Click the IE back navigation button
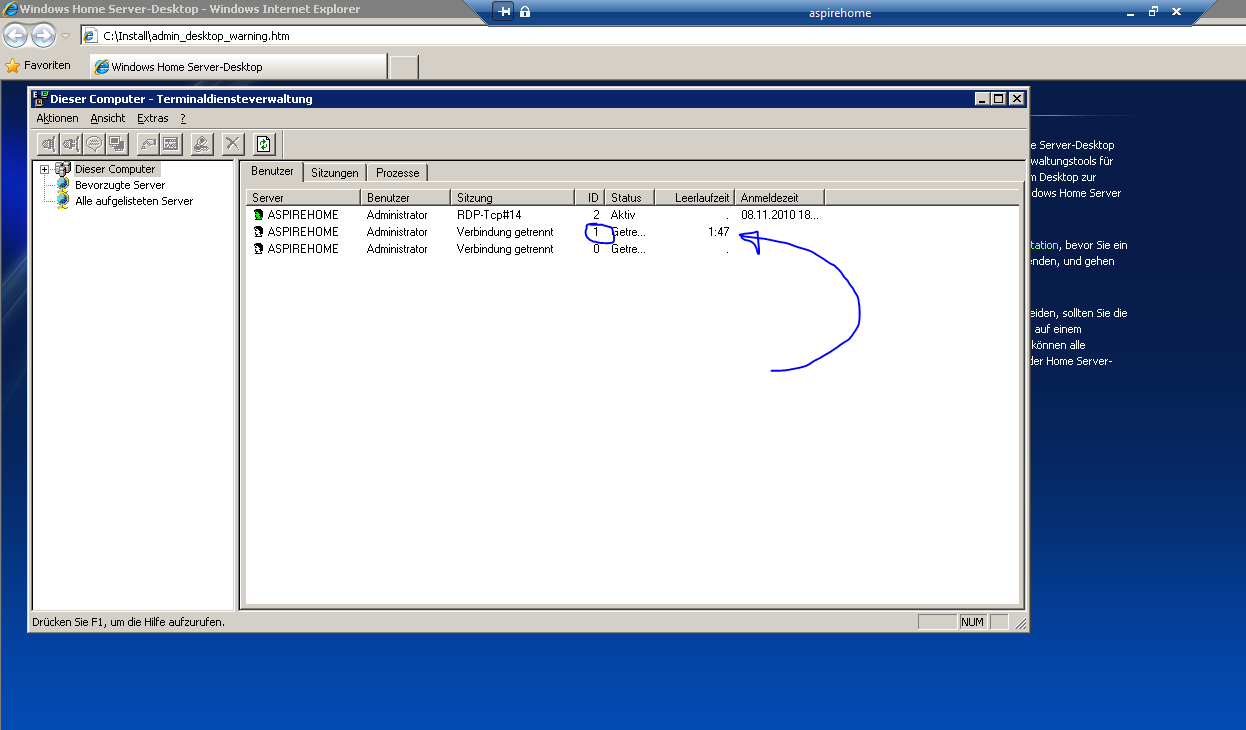Viewport: 1246px width, 730px height. pyautogui.click(x=16, y=36)
